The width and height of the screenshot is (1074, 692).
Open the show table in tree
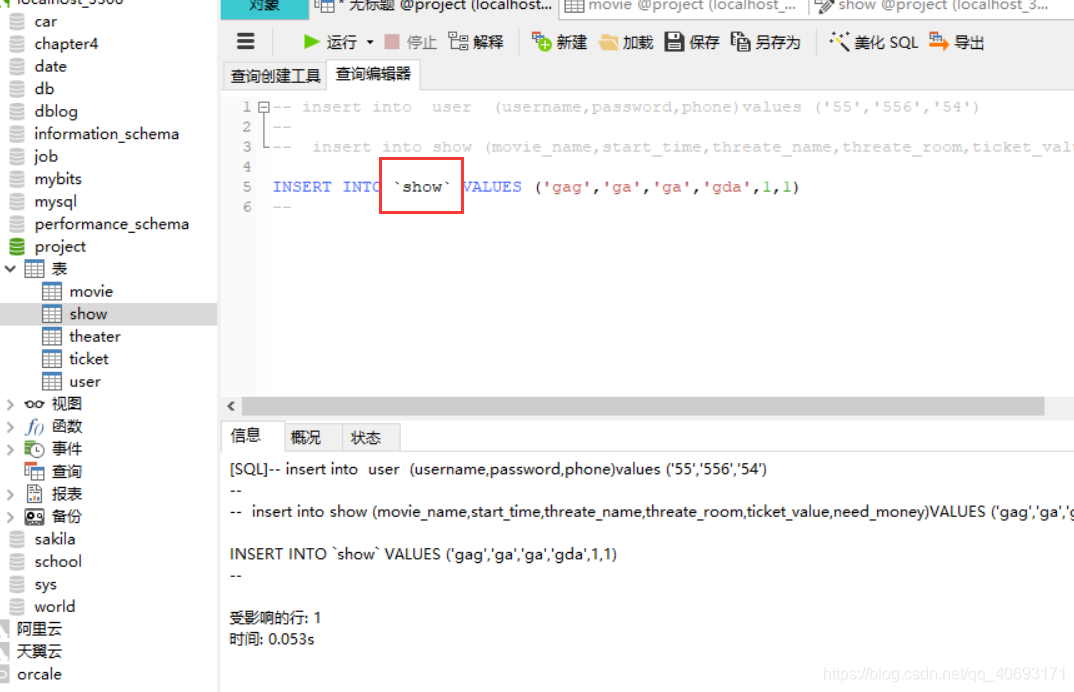88,314
